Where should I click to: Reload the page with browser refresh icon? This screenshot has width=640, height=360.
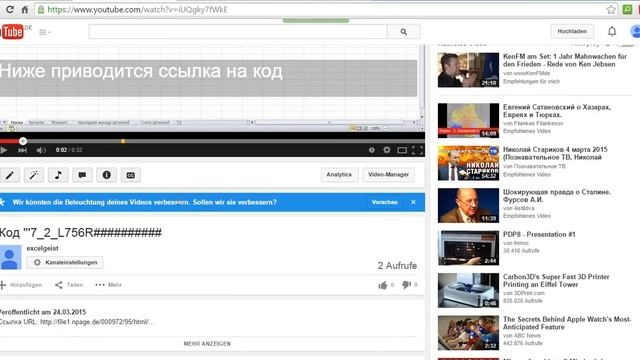click(x=9, y=9)
